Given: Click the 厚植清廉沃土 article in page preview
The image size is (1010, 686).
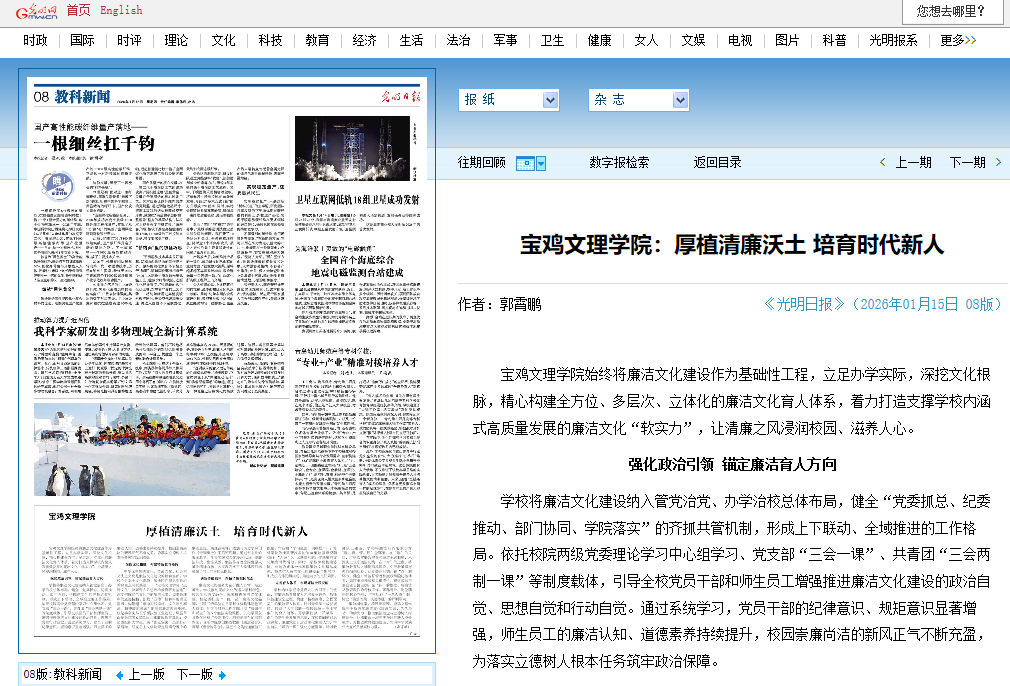Looking at the screenshot, I should click(x=227, y=531).
